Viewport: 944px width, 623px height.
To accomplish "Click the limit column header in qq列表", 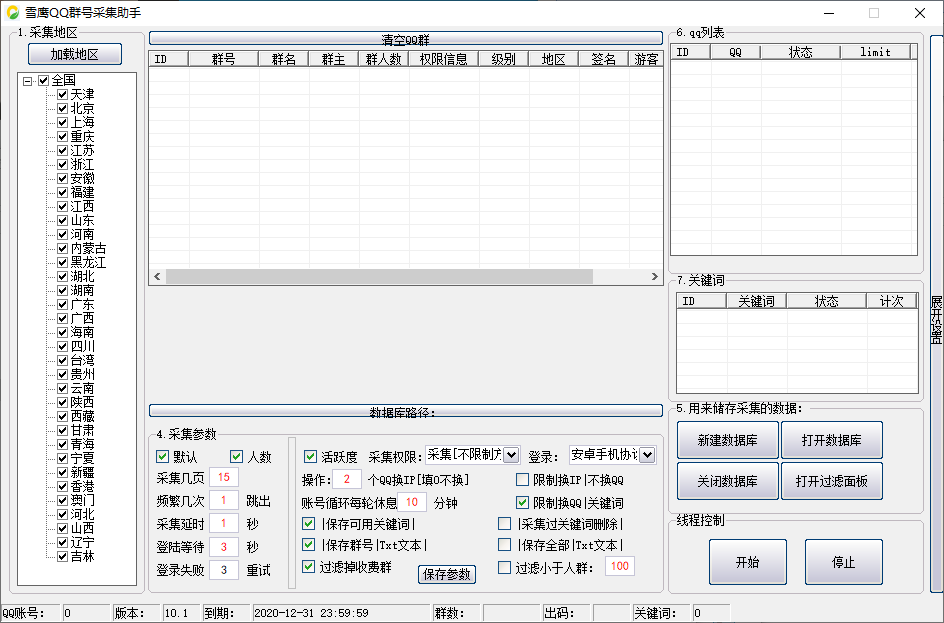I will pyautogui.click(x=875, y=52).
